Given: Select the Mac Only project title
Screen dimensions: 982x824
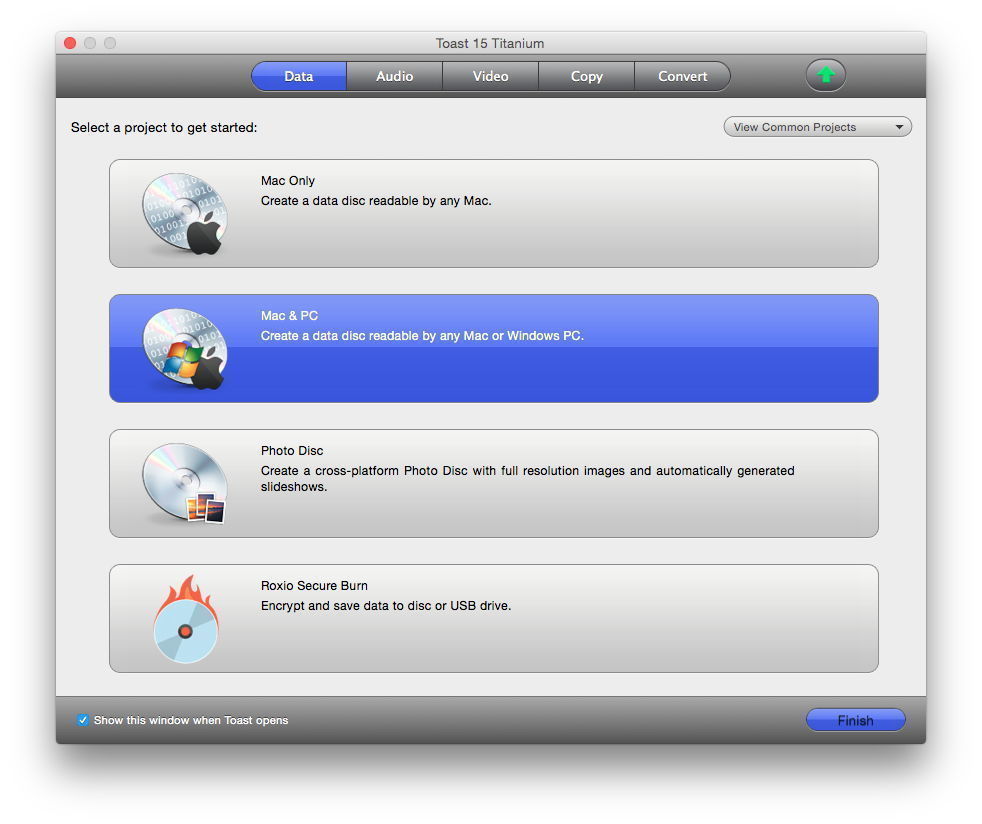Looking at the screenshot, I should [287, 181].
